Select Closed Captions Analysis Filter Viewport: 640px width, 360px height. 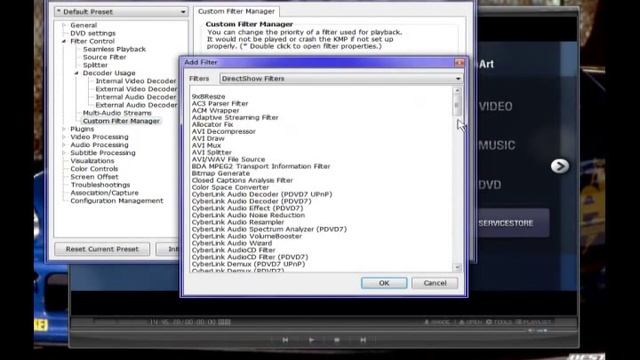coord(242,180)
